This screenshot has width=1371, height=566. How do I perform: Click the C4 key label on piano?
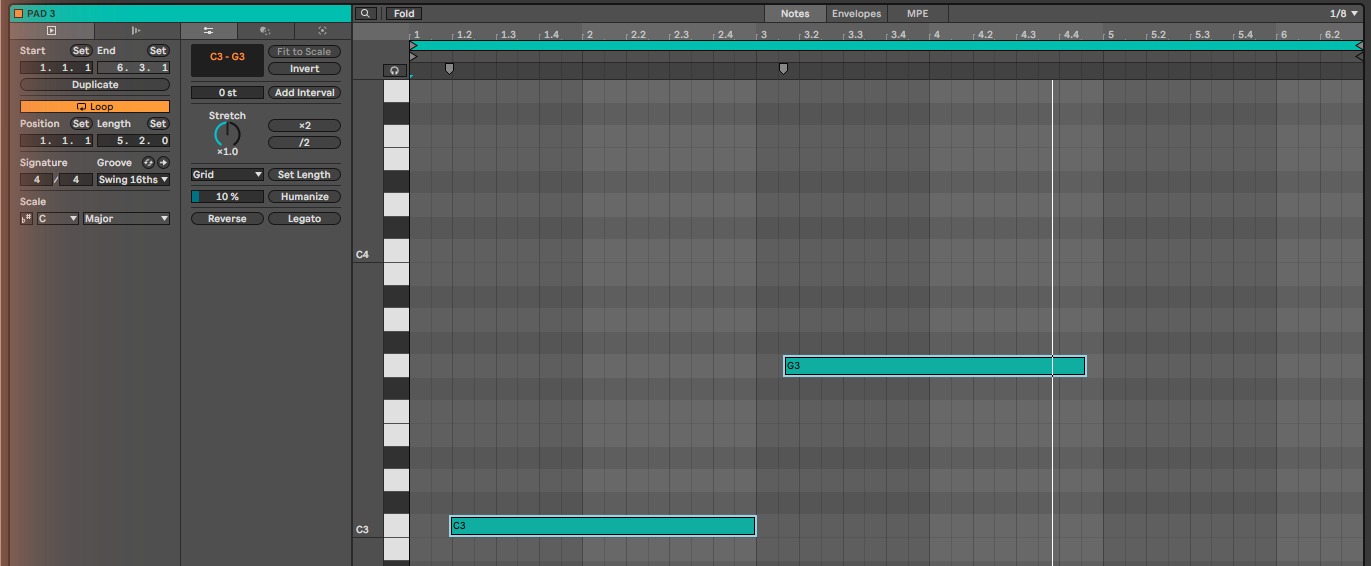tap(362, 255)
